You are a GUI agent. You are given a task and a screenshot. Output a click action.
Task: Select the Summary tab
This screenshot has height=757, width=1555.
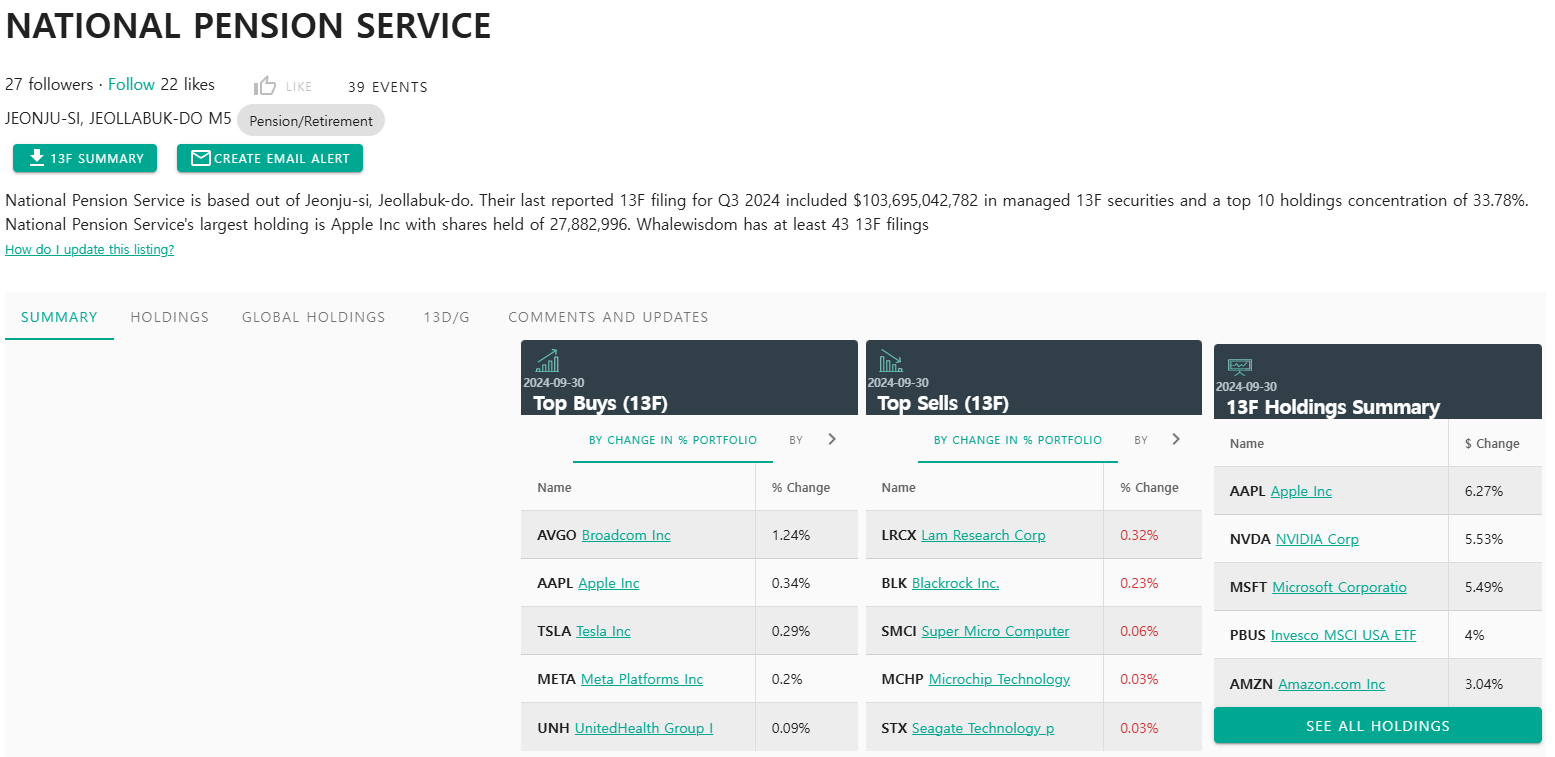(59, 317)
